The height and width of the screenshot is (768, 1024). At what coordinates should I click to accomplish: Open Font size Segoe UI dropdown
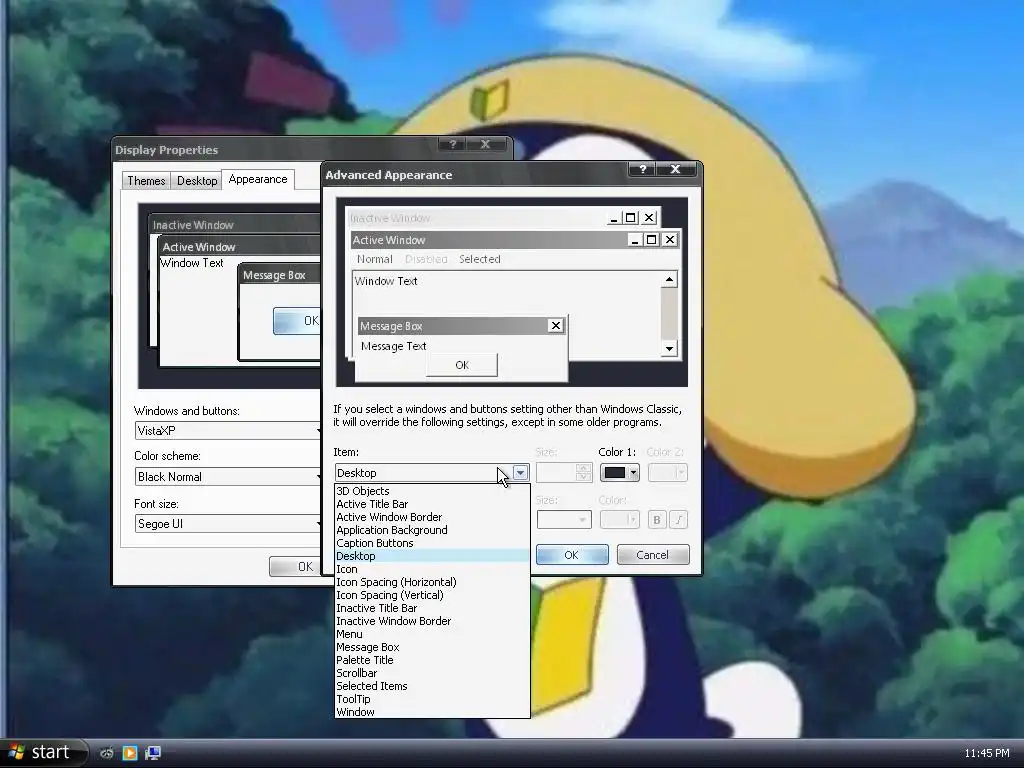229,524
